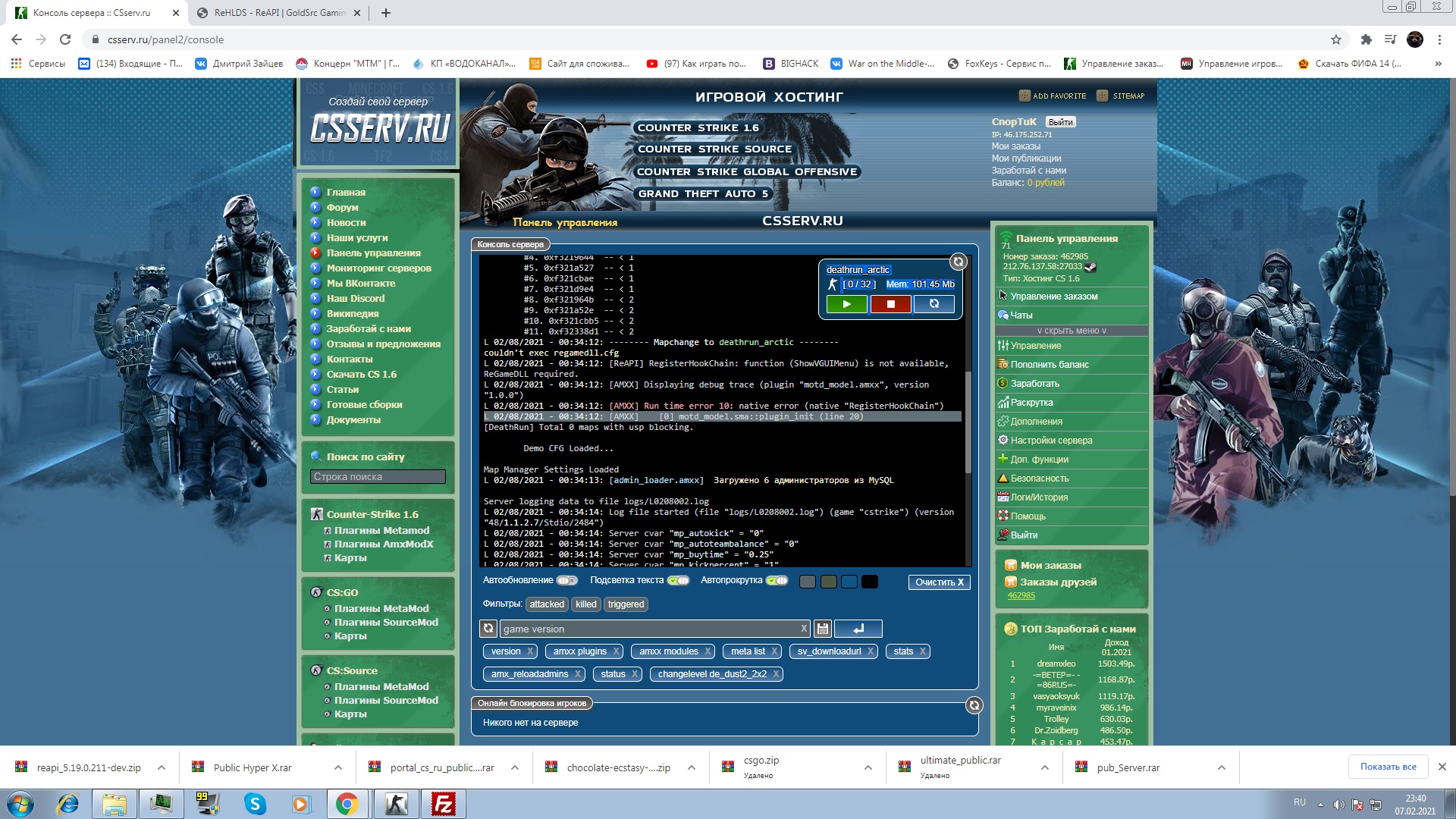The width and height of the screenshot is (1456, 819).
Task: Run the saved 'version' command
Action: (x=506, y=651)
